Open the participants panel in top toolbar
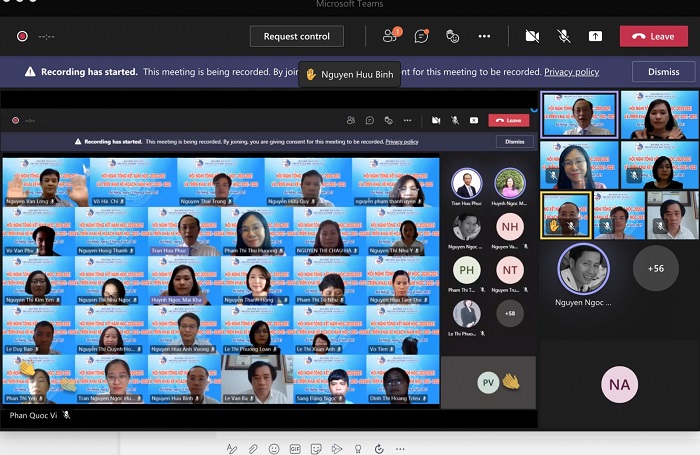Image resolution: width=700 pixels, height=455 pixels. click(390, 36)
